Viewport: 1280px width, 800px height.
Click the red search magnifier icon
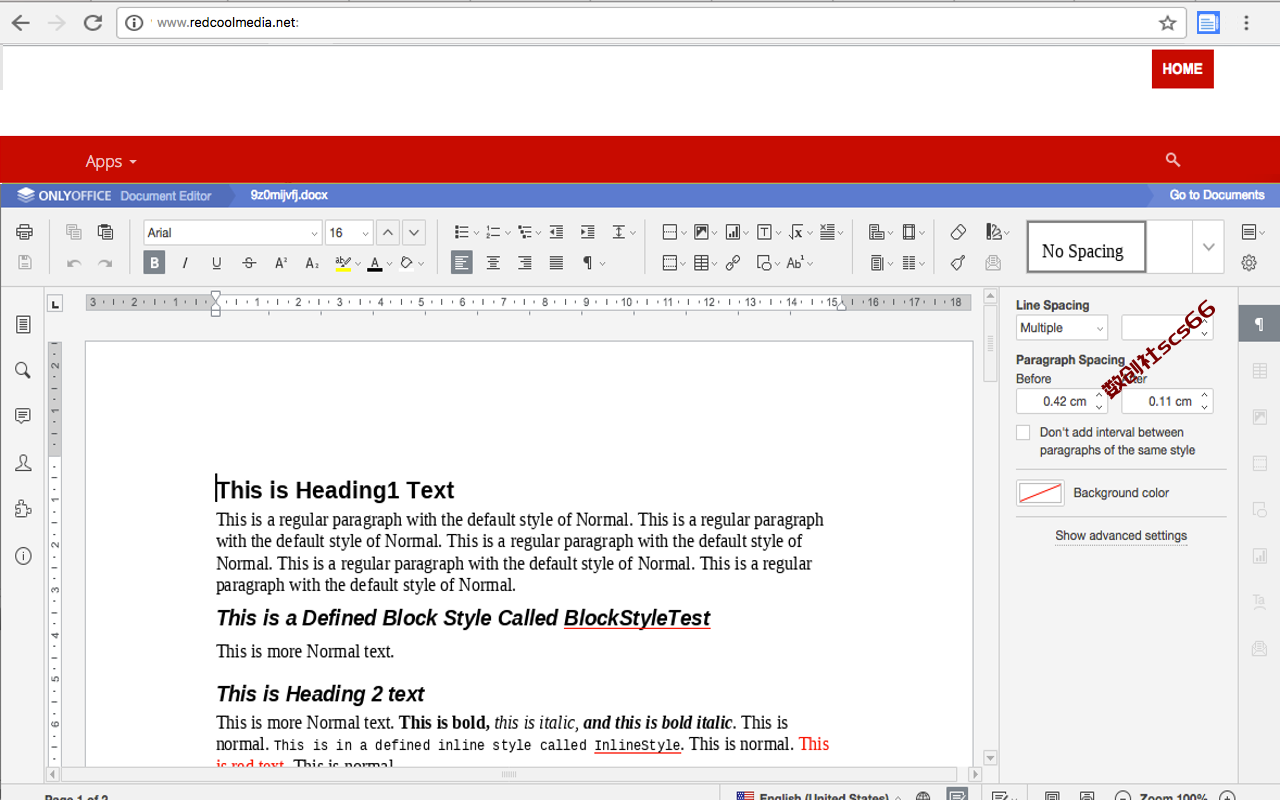click(1173, 160)
